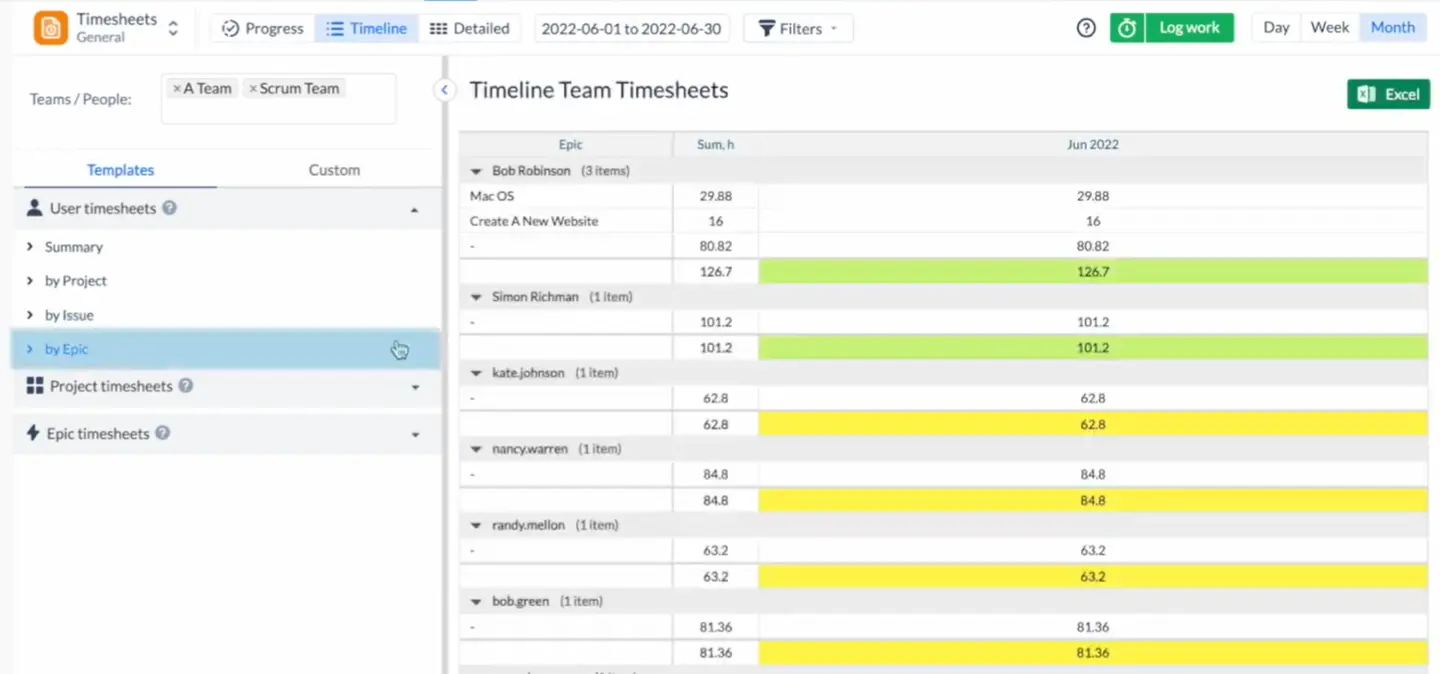Switch to the Progress view
Image resolution: width=1440 pixels, height=674 pixels.
click(x=262, y=28)
